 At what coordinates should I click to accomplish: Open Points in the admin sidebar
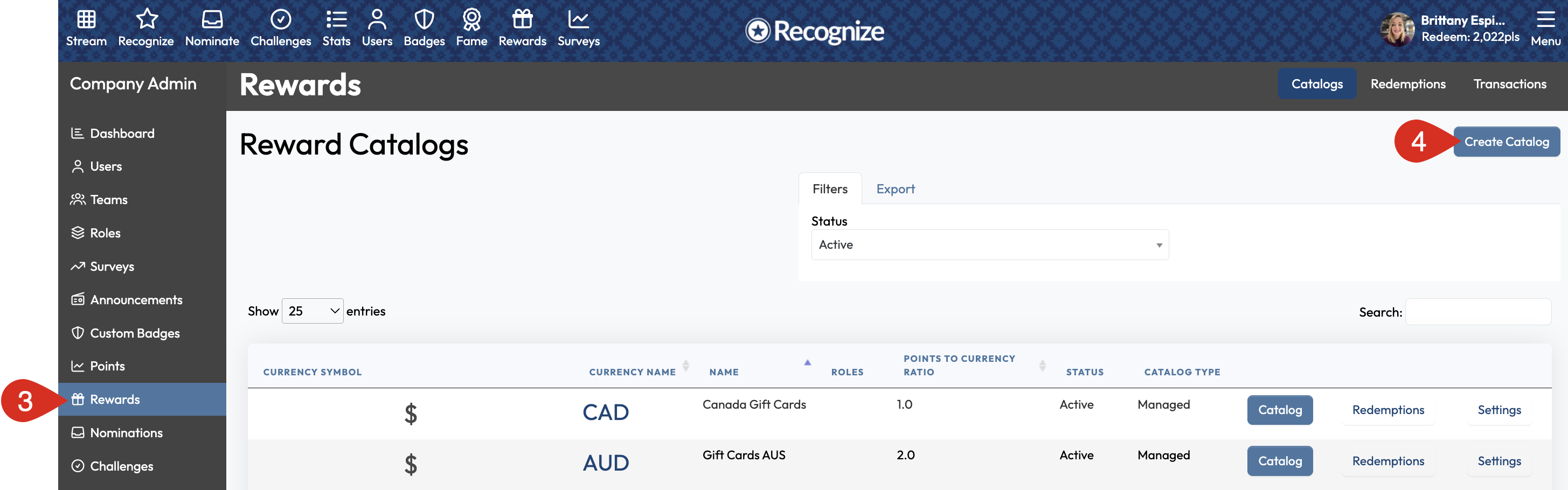coord(108,366)
